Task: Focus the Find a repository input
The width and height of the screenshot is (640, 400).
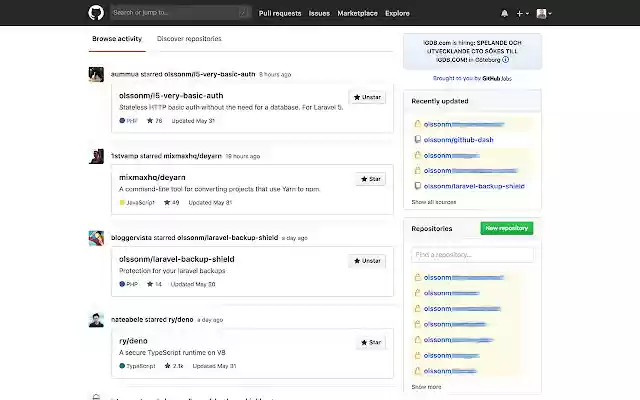Action: 472,255
